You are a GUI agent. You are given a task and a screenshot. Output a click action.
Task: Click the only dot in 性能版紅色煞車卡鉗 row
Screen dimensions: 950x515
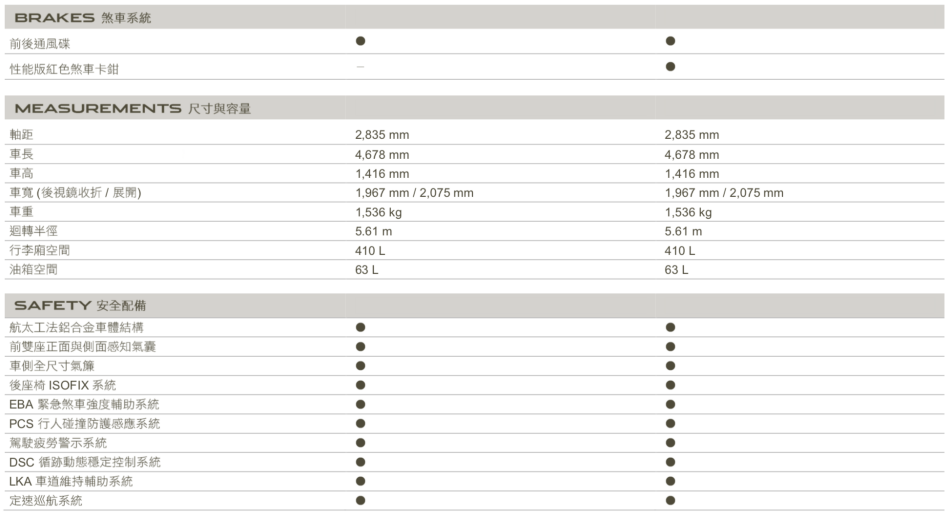tap(670, 67)
